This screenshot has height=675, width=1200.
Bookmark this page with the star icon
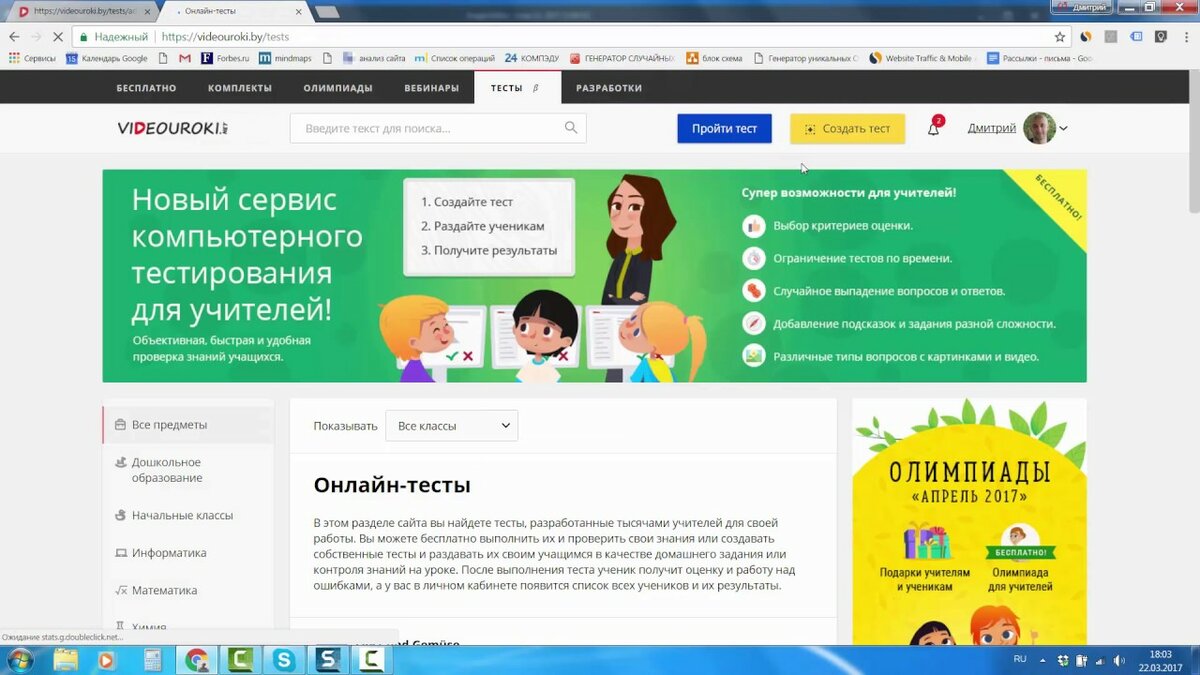tap(1060, 36)
